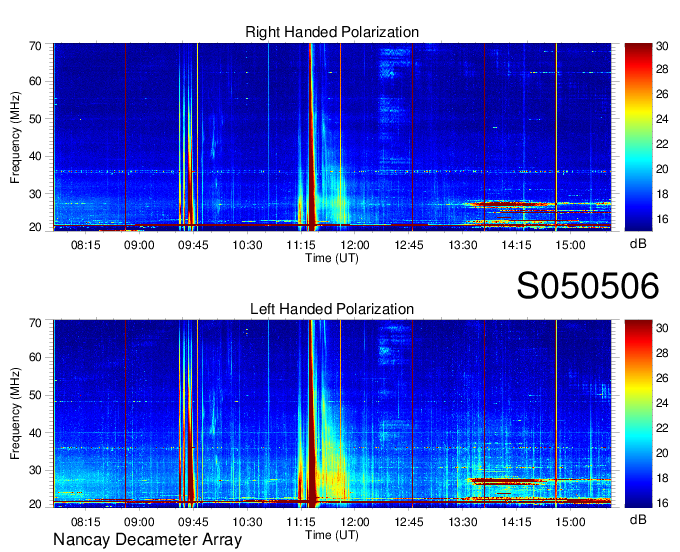Click the 10:30 tick label on the Right Handed time axis
Viewport: 680px width, 552px height.
click(x=247, y=245)
